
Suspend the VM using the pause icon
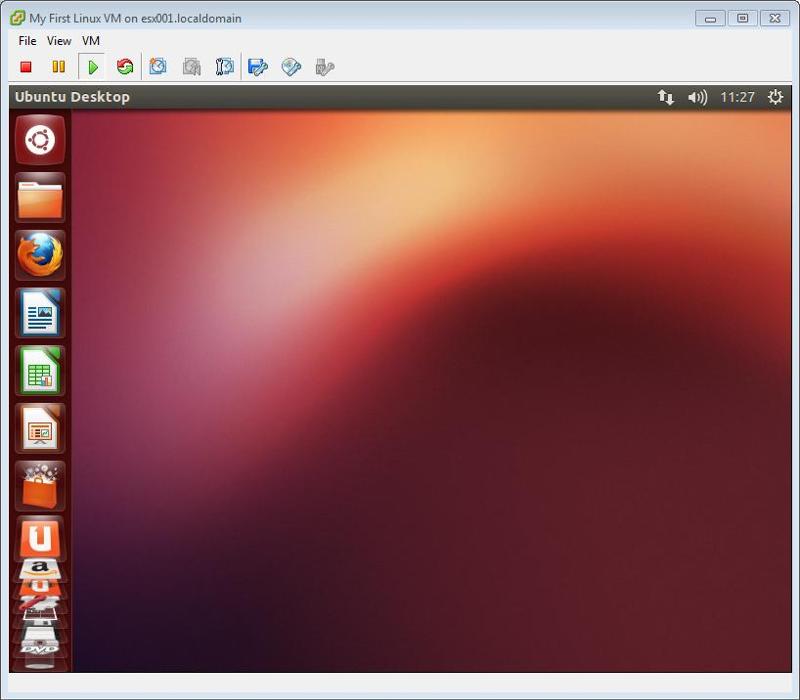[x=59, y=66]
